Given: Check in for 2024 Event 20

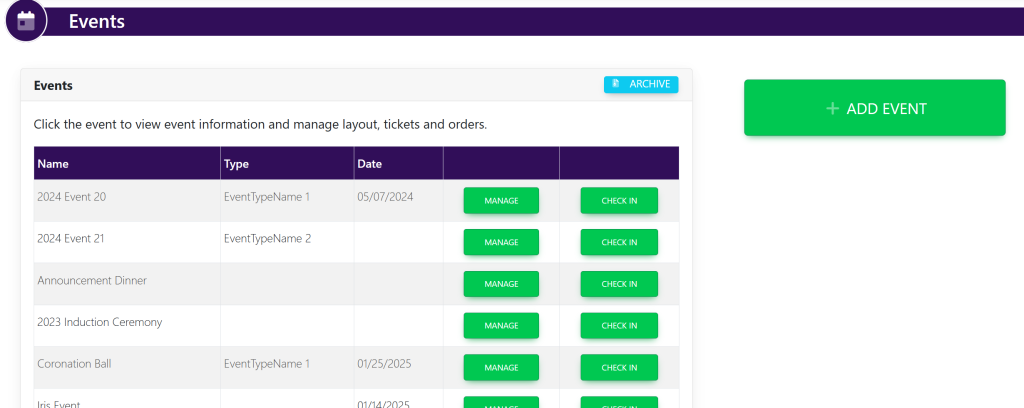Looking at the screenshot, I should pos(619,200).
